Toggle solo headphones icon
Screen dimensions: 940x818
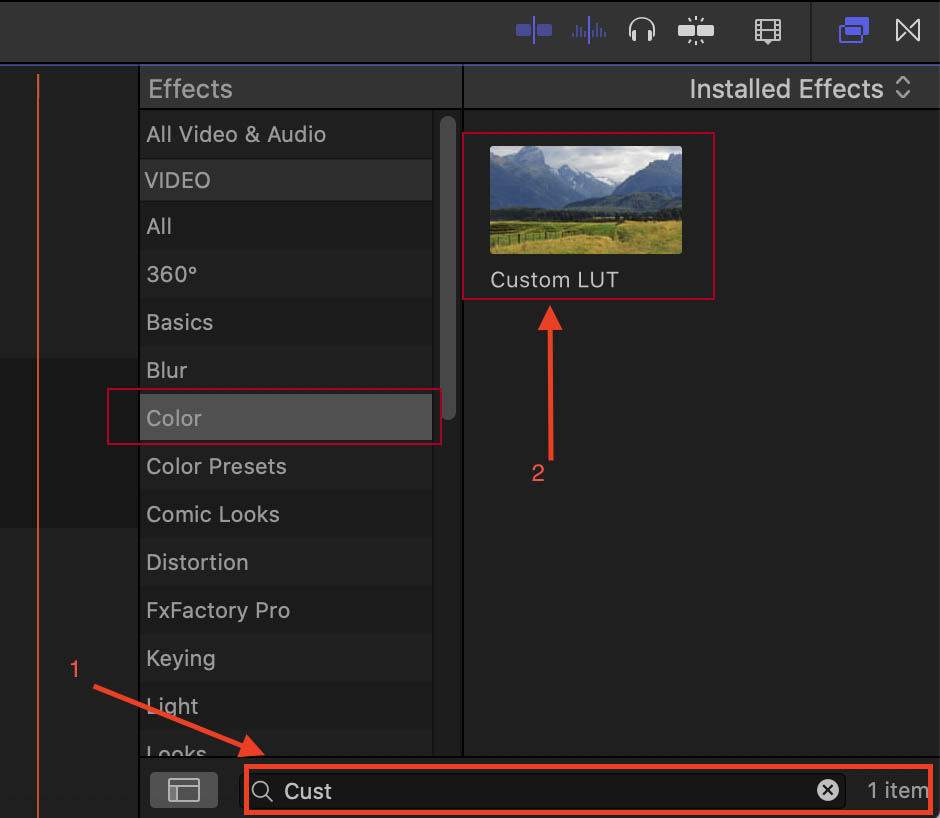(x=641, y=30)
